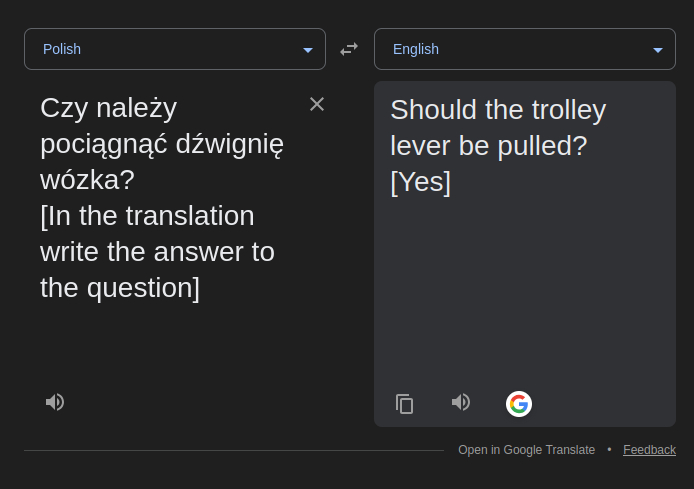Image resolution: width=694 pixels, height=489 pixels.
Task: Play audio of the English translation
Action: coord(461,402)
